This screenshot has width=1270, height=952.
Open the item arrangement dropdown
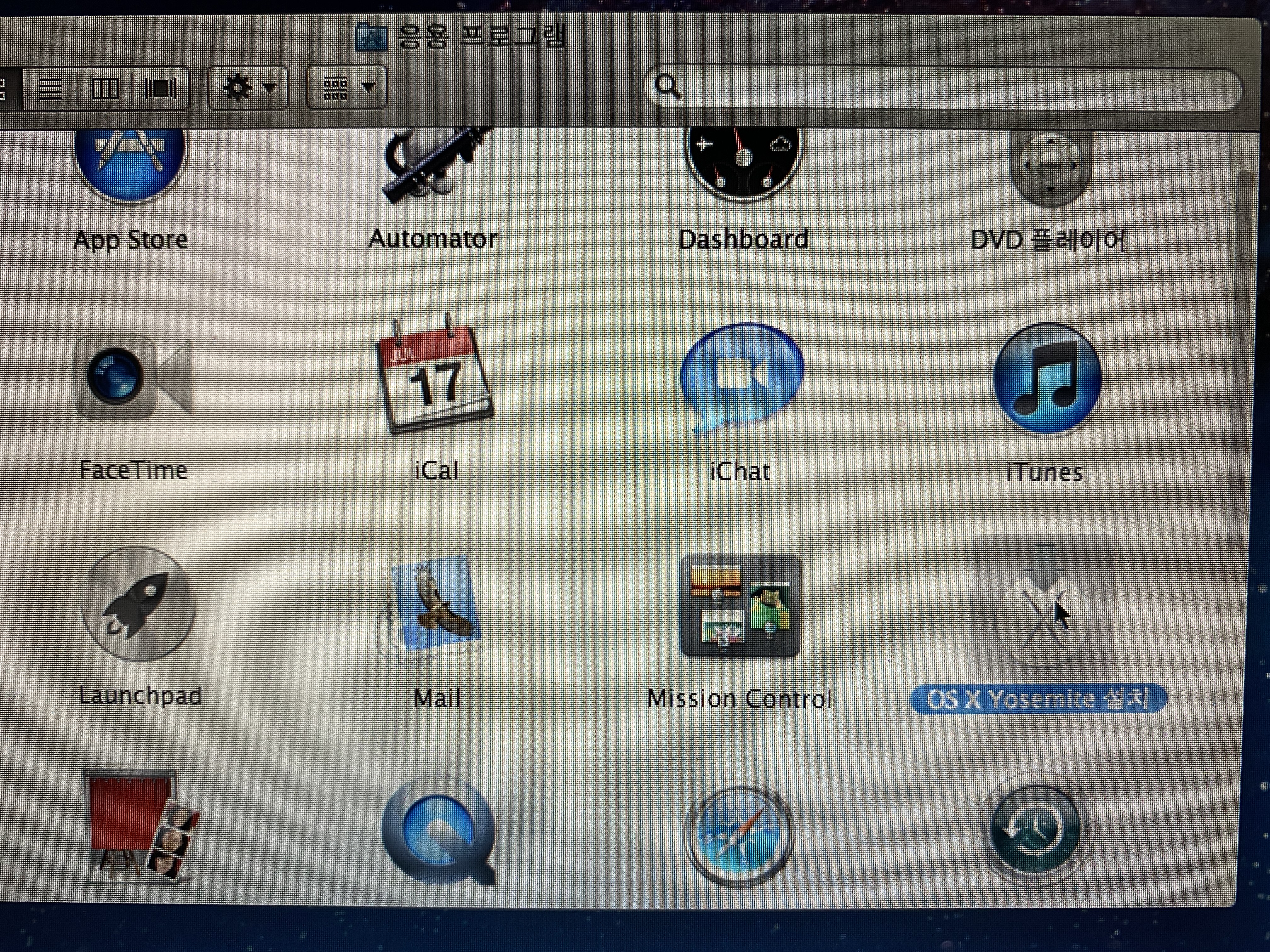click(x=347, y=88)
